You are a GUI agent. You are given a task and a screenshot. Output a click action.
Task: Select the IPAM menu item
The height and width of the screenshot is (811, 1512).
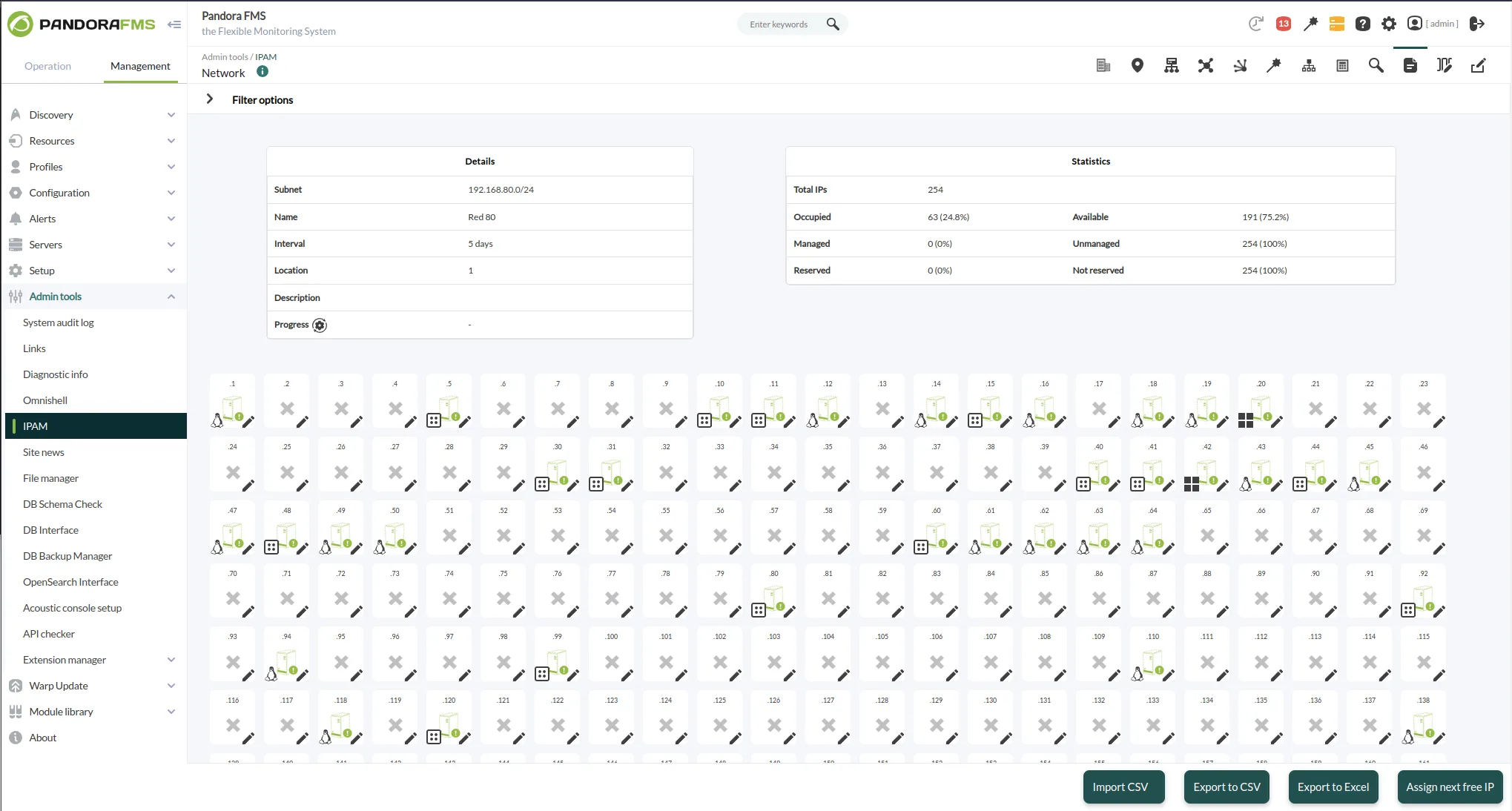[x=96, y=426]
